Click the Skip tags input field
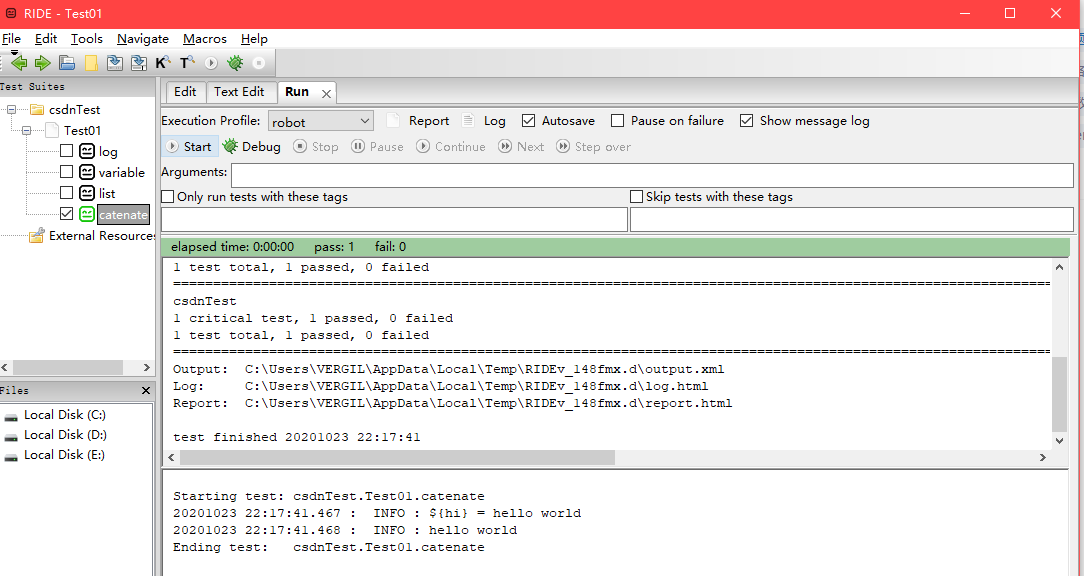Viewport: 1084px width, 576px height. coord(852,219)
